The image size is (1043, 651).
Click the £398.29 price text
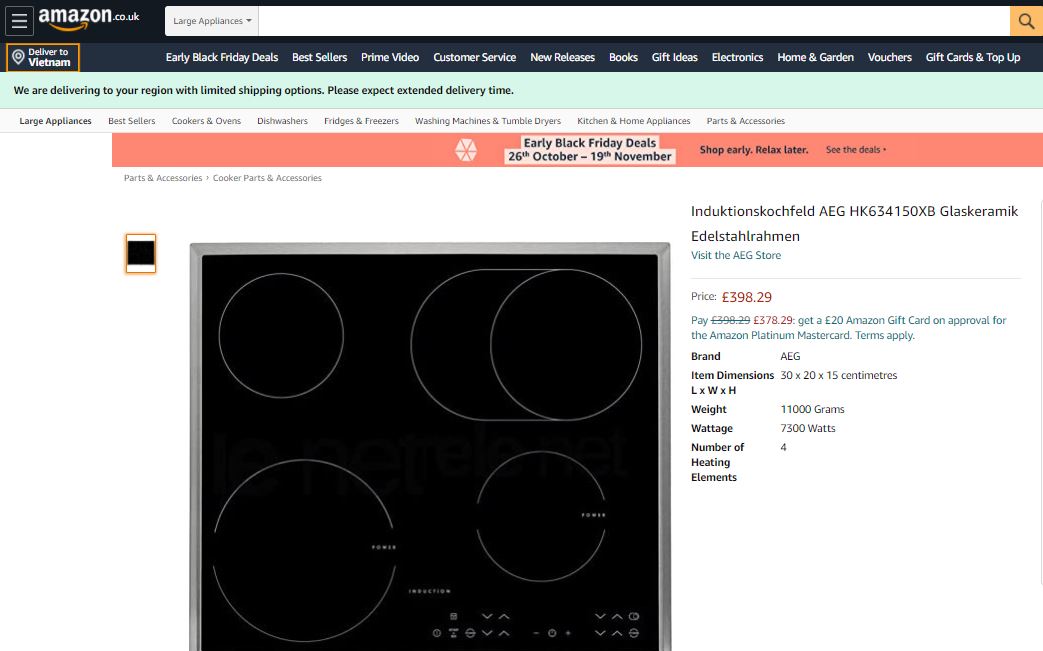[746, 297]
